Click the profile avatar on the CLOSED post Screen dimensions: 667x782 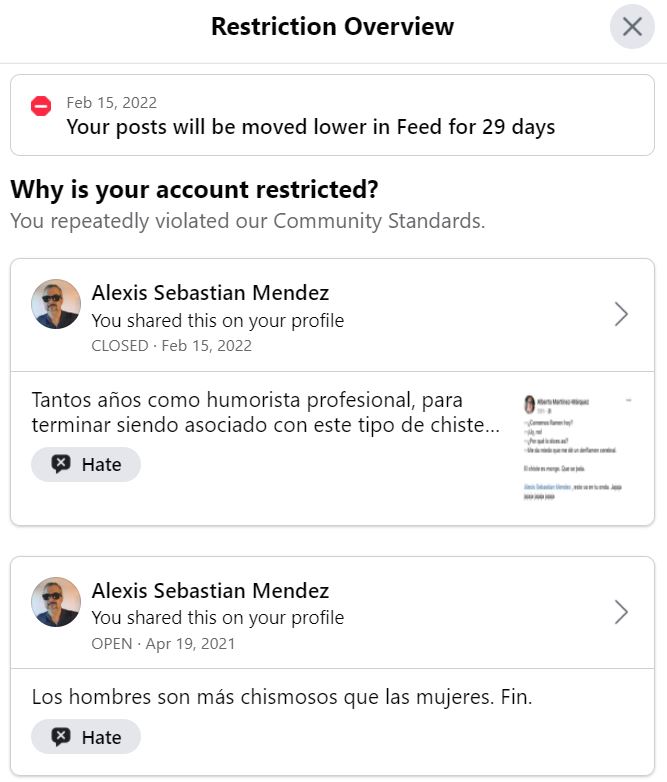pos(56,304)
